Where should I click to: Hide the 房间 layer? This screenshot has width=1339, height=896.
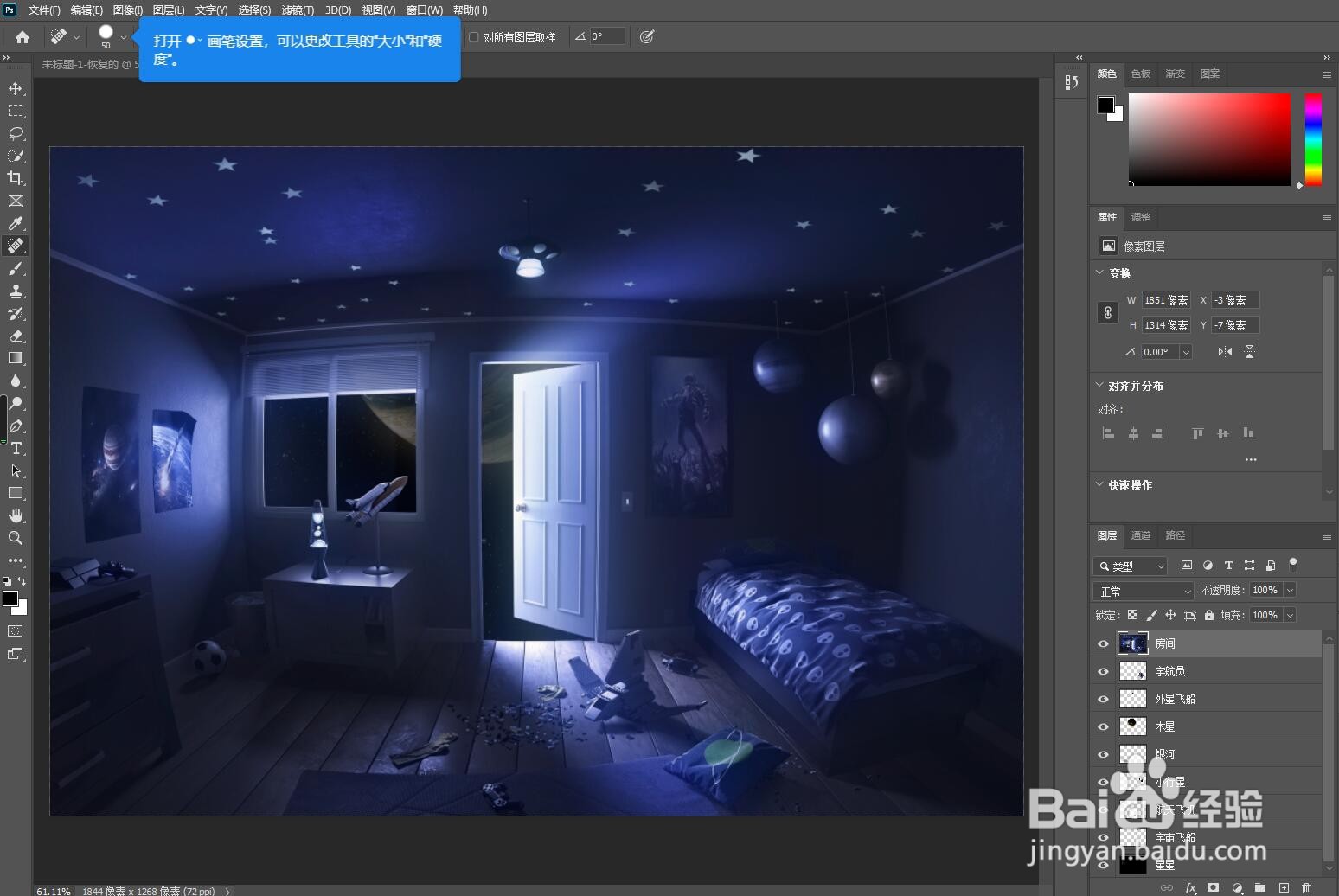(x=1103, y=643)
